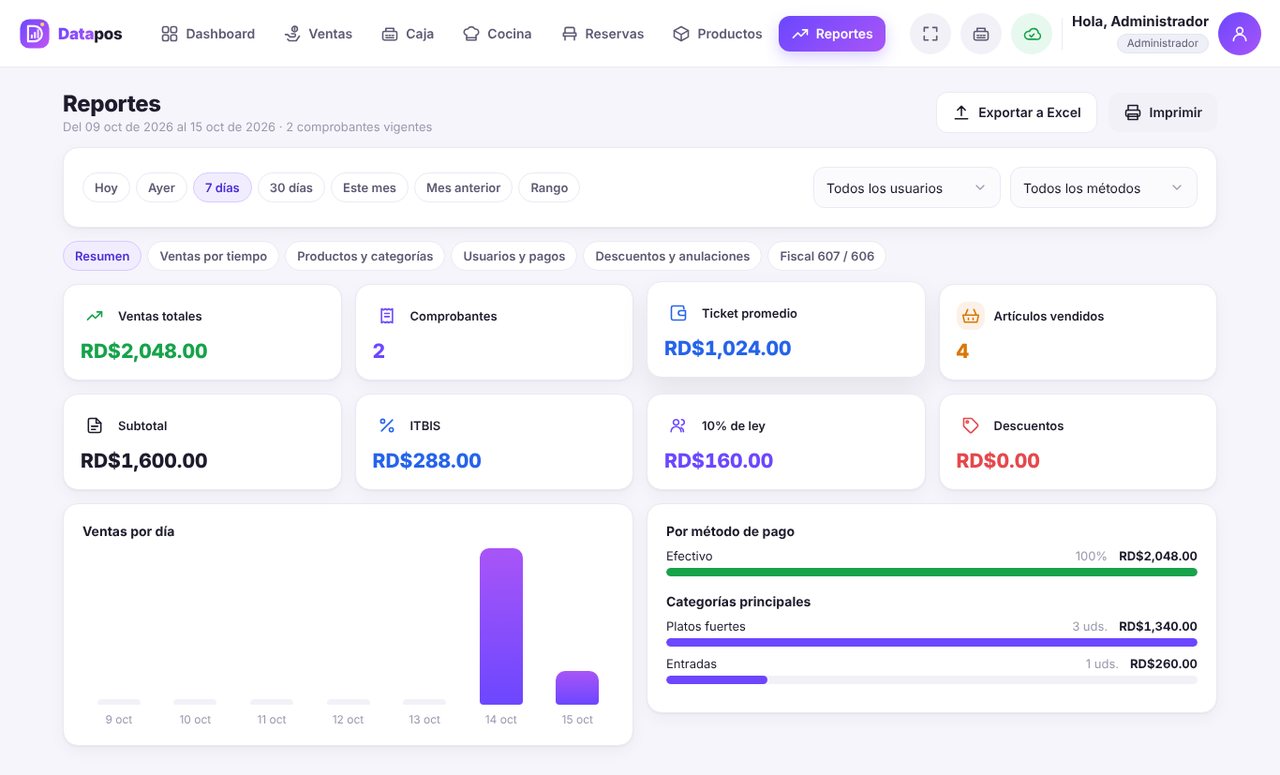Screen dimensions: 1280x775
Task: Switch to Ventas por tiempo tab
Action: (x=213, y=256)
